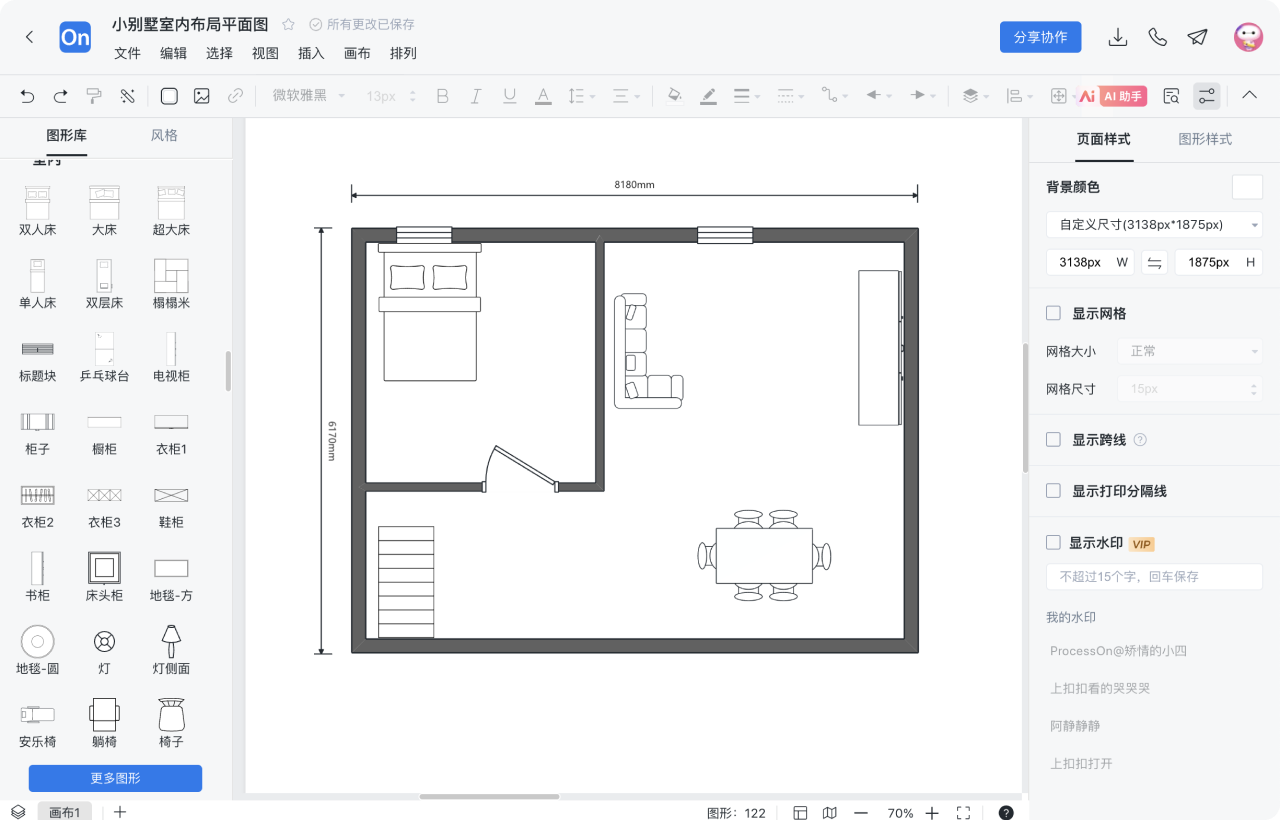The height and width of the screenshot is (820, 1280).
Task: Pick the 灯侧面 lamp shape
Action: point(171,641)
